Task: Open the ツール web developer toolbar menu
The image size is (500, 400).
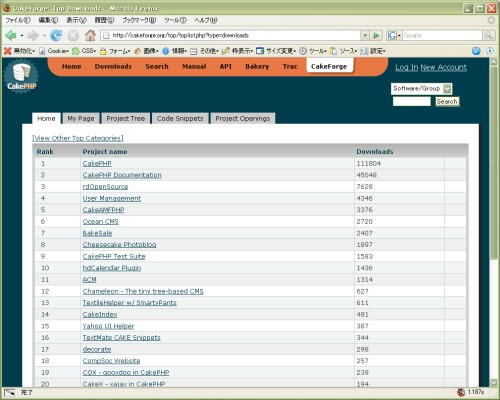Action: coord(313,51)
